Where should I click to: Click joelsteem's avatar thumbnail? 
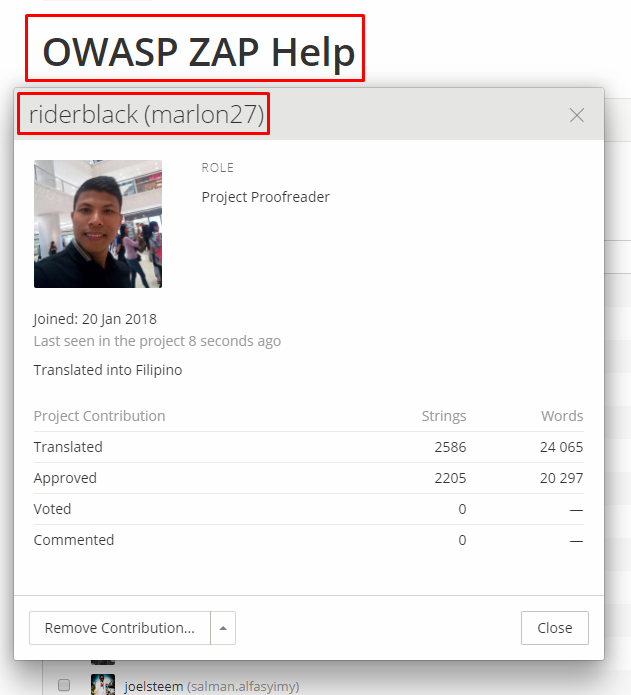pos(102,684)
